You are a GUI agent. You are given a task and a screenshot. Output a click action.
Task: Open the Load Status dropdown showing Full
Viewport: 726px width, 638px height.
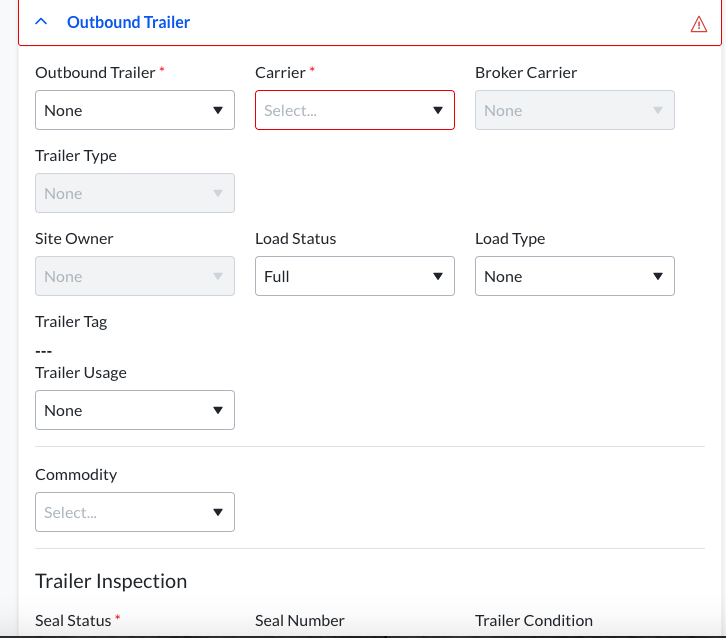point(354,276)
